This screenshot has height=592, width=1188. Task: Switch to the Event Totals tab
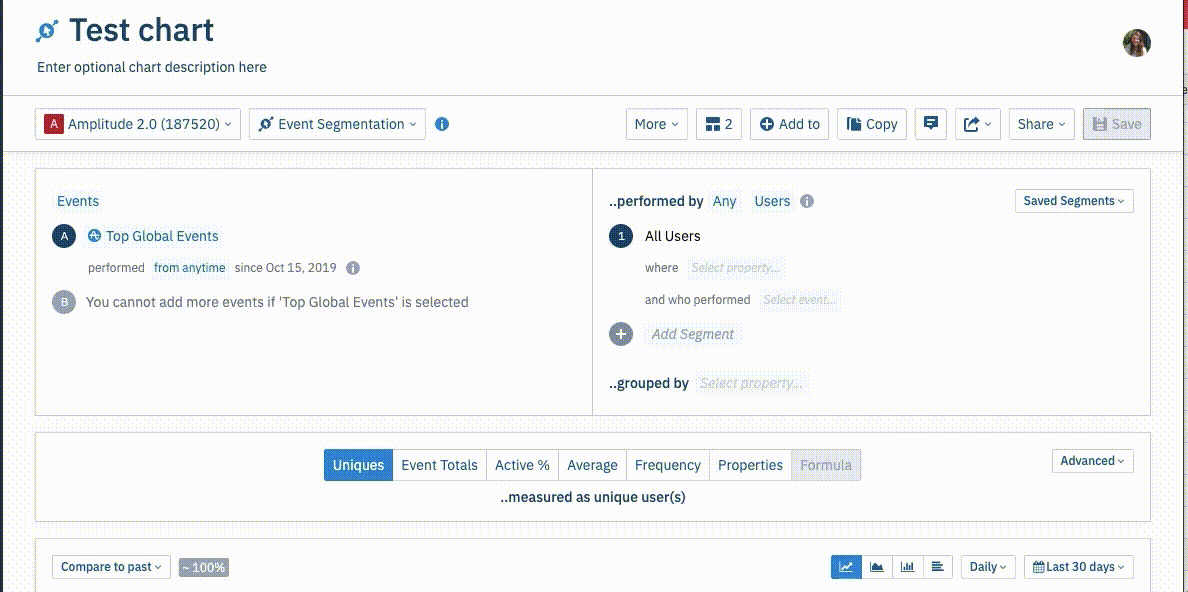click(439, 465)
